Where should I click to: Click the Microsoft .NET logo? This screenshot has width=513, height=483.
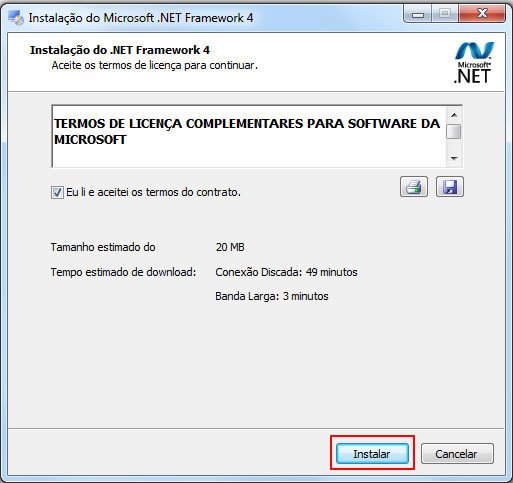[x=473, y=62]
